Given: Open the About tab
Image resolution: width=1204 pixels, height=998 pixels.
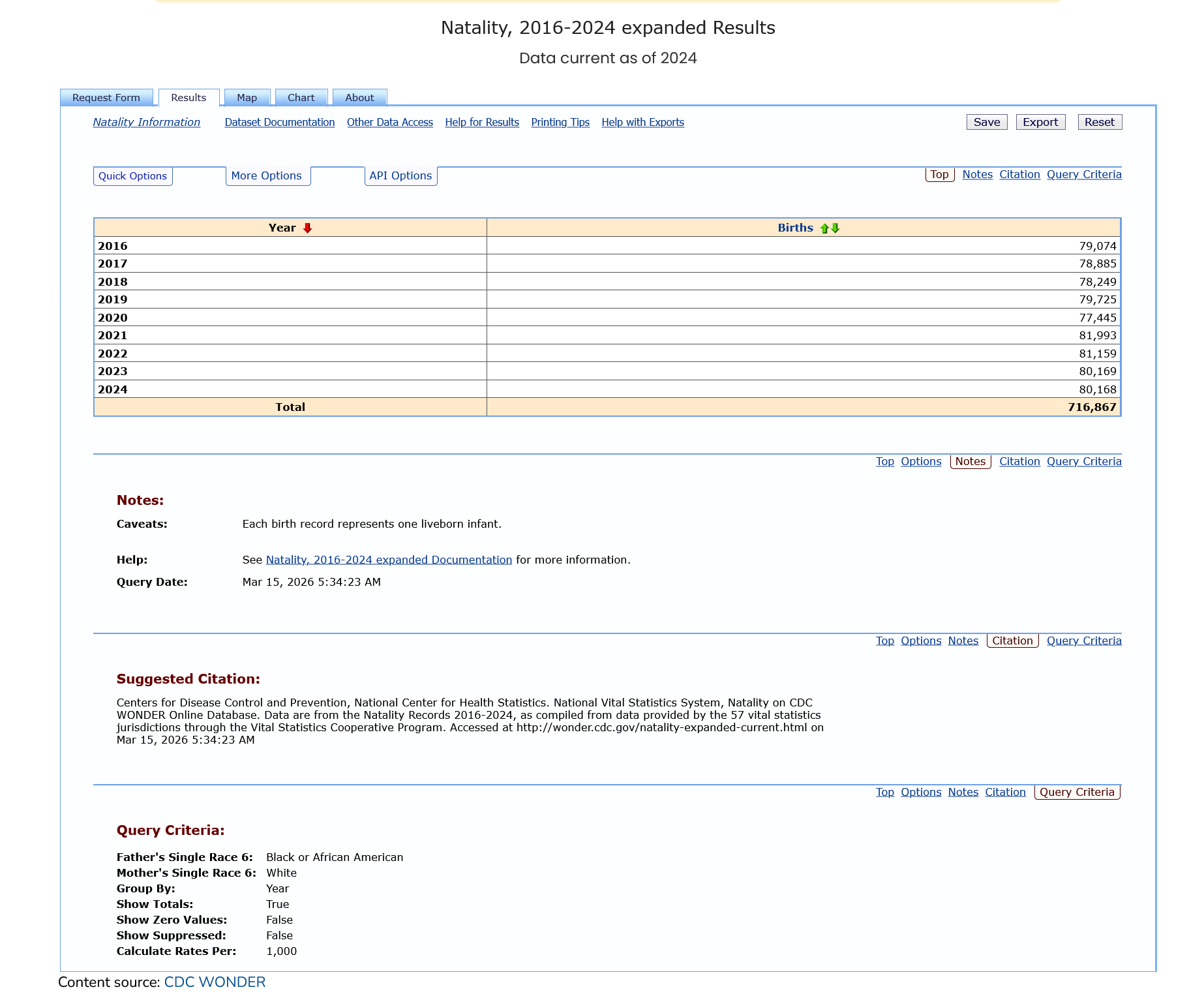Looking at the screenshot, I should [x=359, y=98].
